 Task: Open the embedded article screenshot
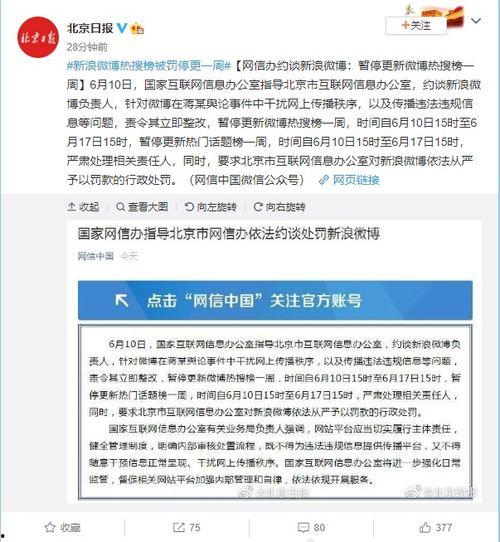[x=274, y=361]
